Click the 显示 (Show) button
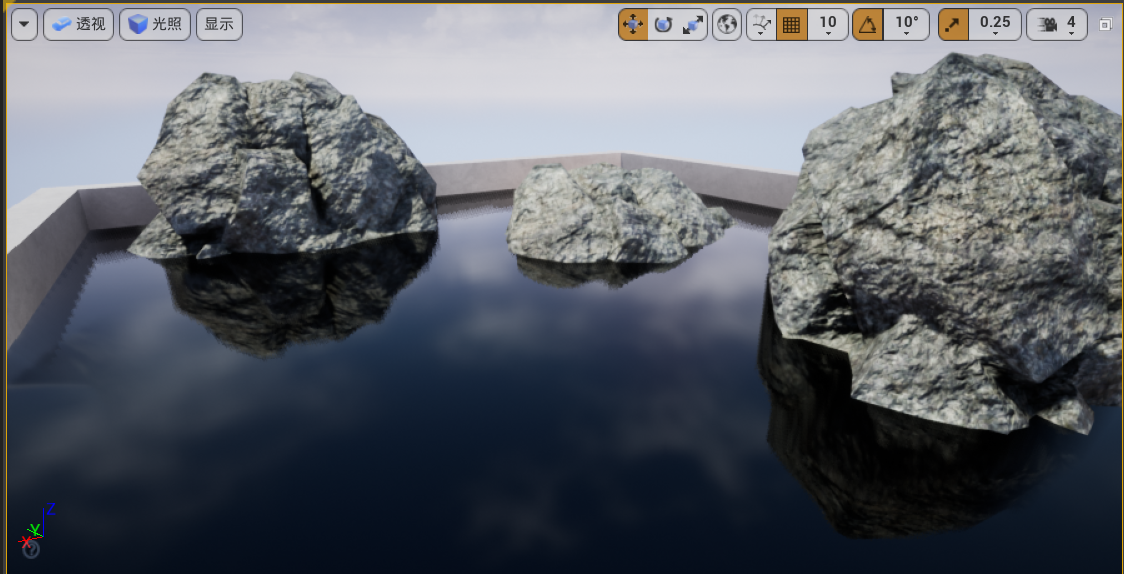Viewport: 1124px width, 574px height. click(x=219, y=24)
